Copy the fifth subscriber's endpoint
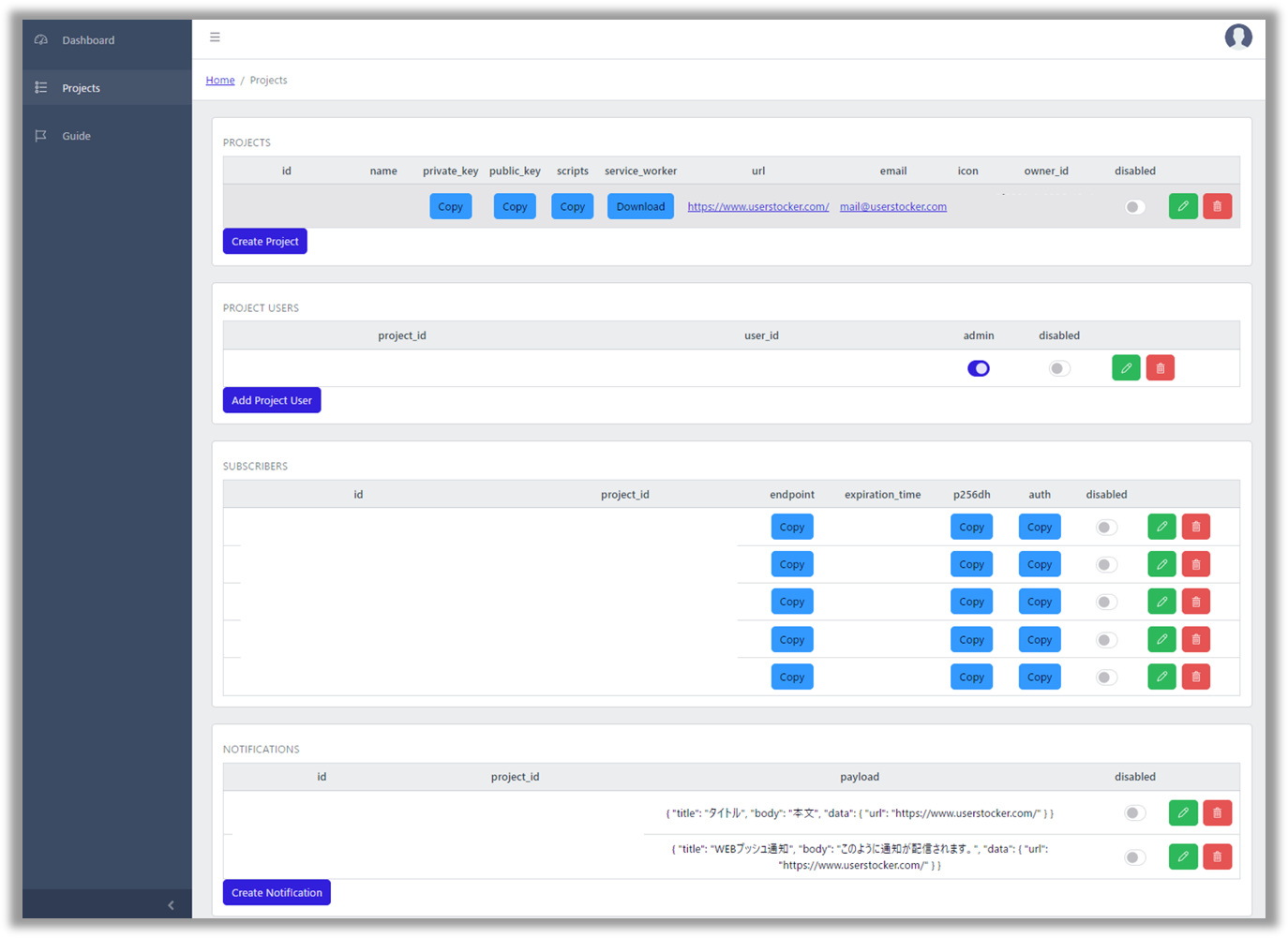This screenshot has height=938, width=1288. coord(792,677)
